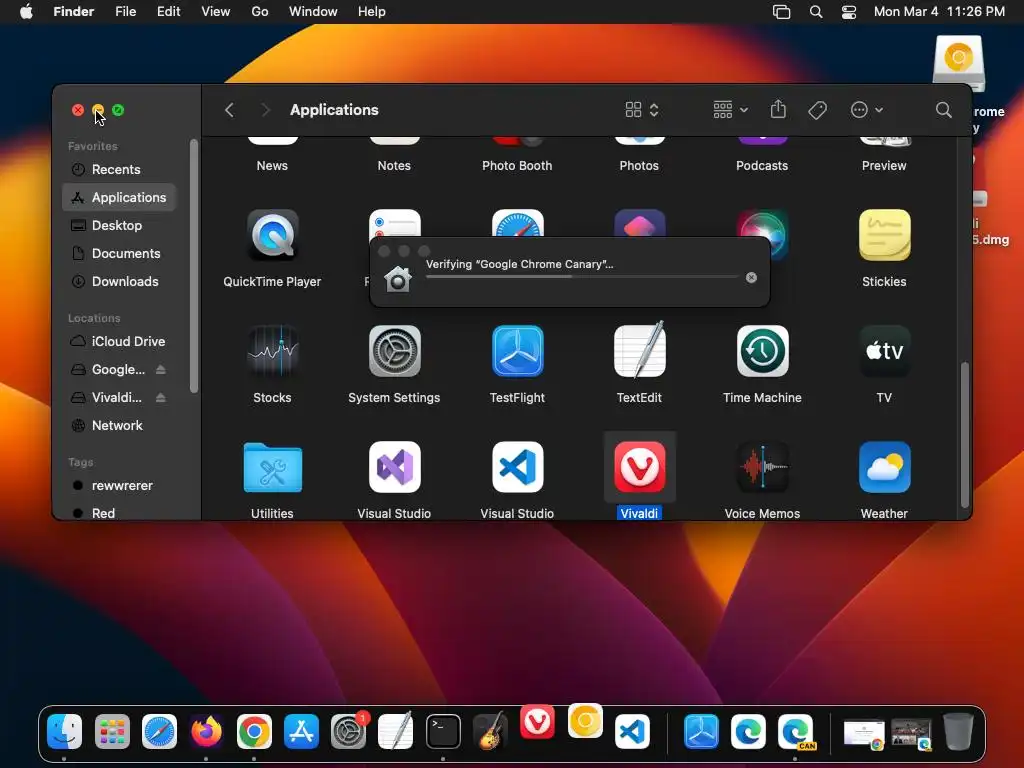This screenshot has width=1024, height=768.
Task: Open the Window menu
Action: (x=313, y=12)
